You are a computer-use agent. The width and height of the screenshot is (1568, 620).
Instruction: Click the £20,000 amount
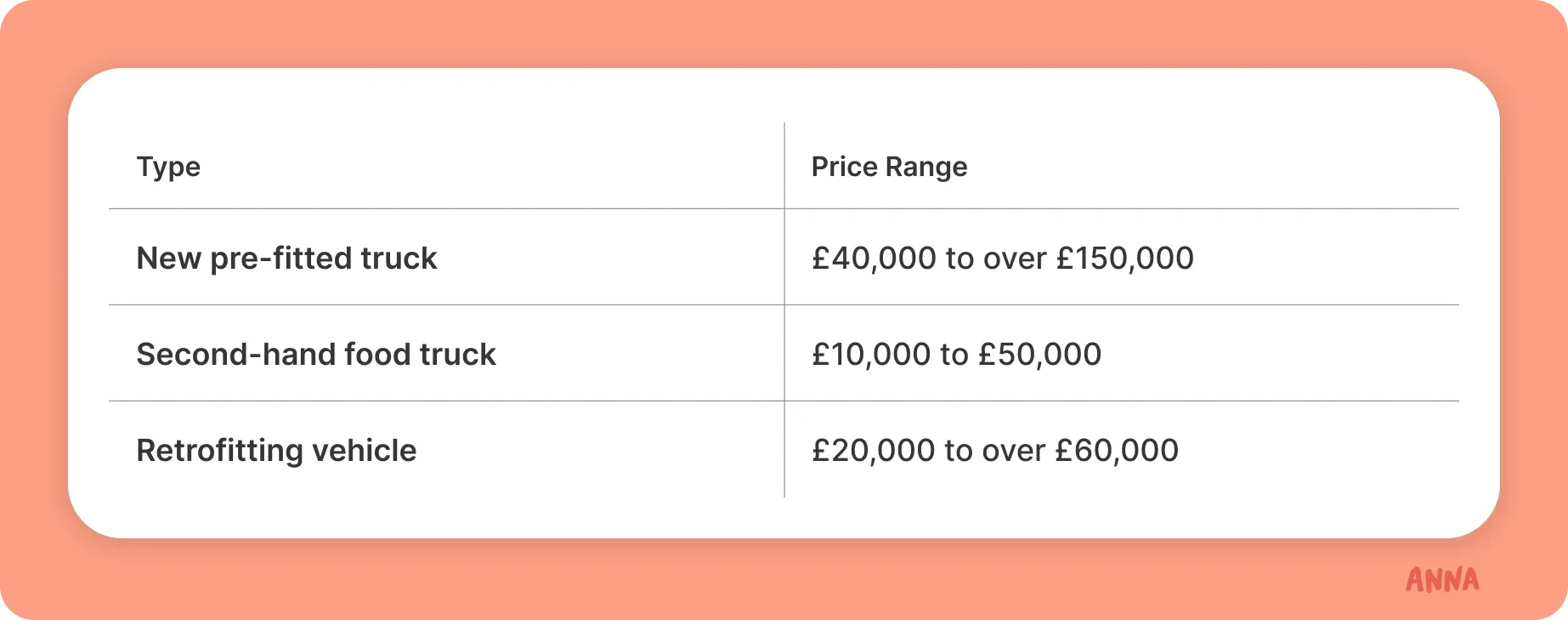(874, 451)
